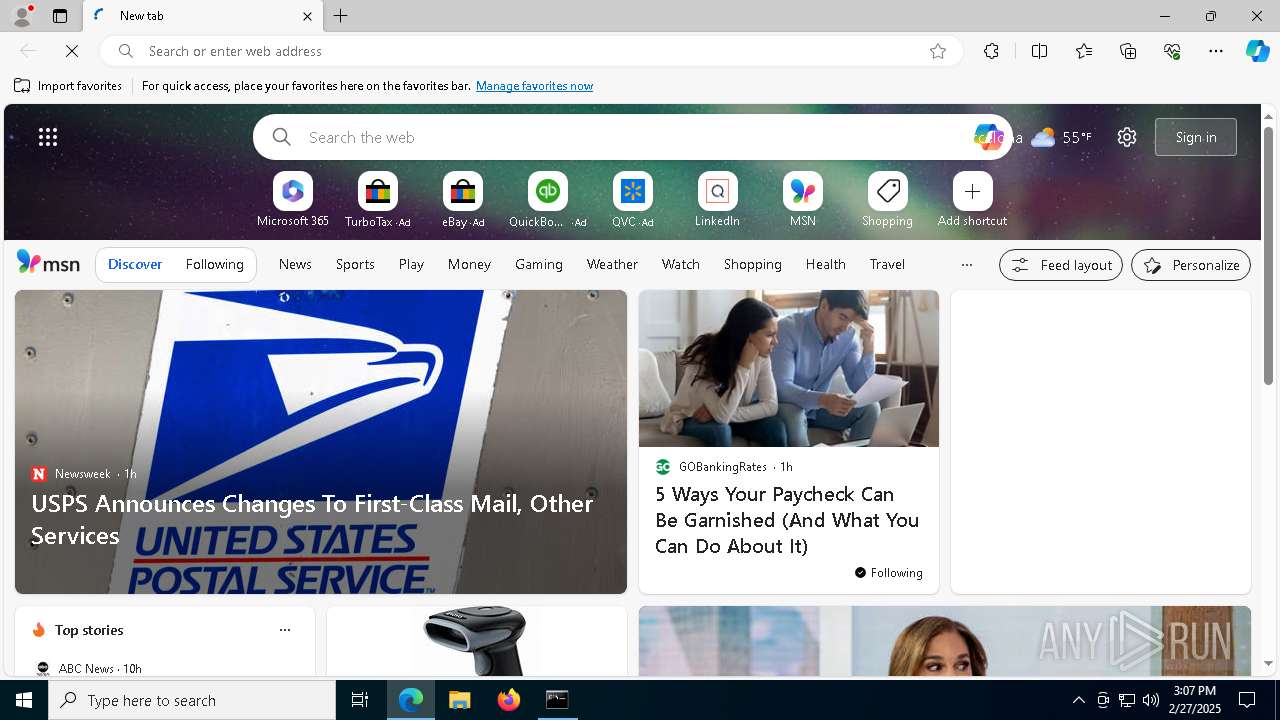Image resolution: width=1280 pixels, height=720 pixels.
Task: Add this page to favorites star
Action: (938, 51)
